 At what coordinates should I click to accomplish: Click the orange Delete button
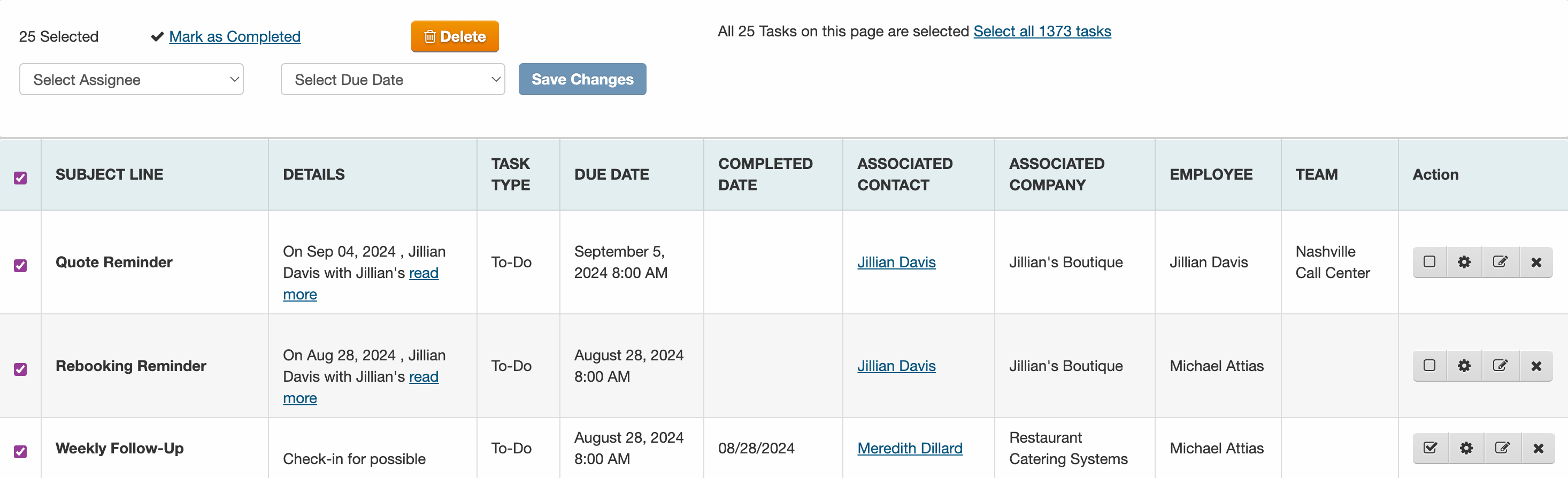pos(455,36)
